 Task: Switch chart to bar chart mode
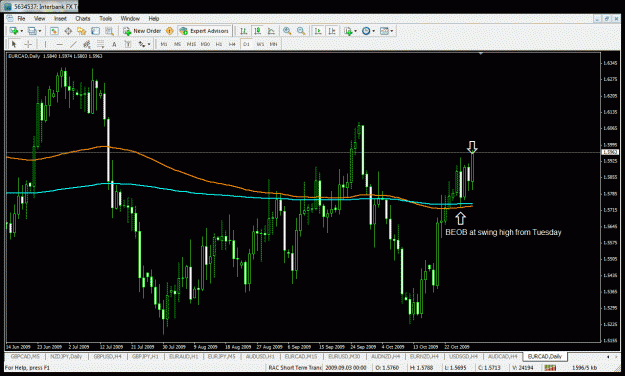click(x=243, y=31)
